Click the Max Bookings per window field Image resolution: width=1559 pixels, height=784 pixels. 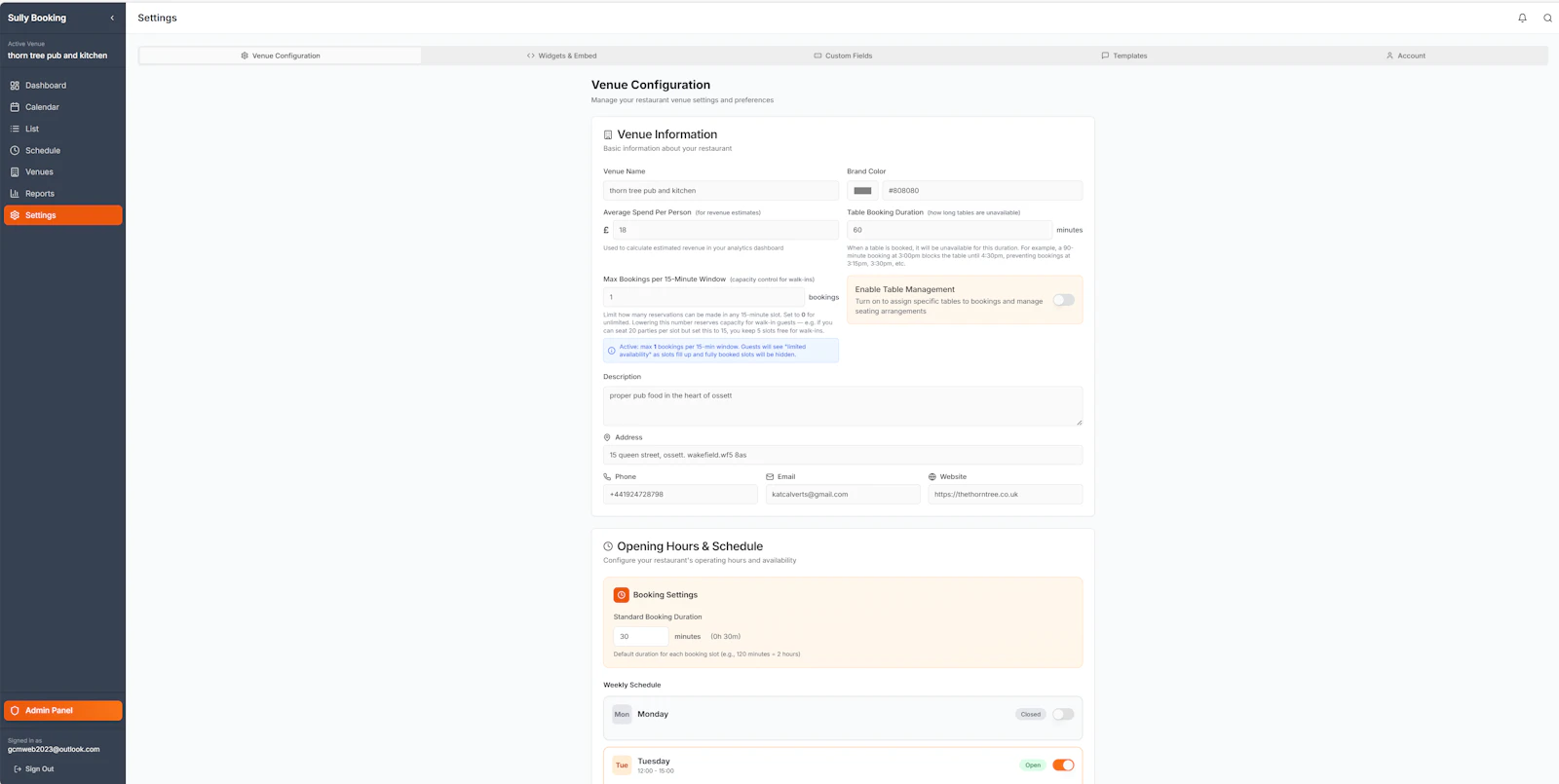click(703, 297)
